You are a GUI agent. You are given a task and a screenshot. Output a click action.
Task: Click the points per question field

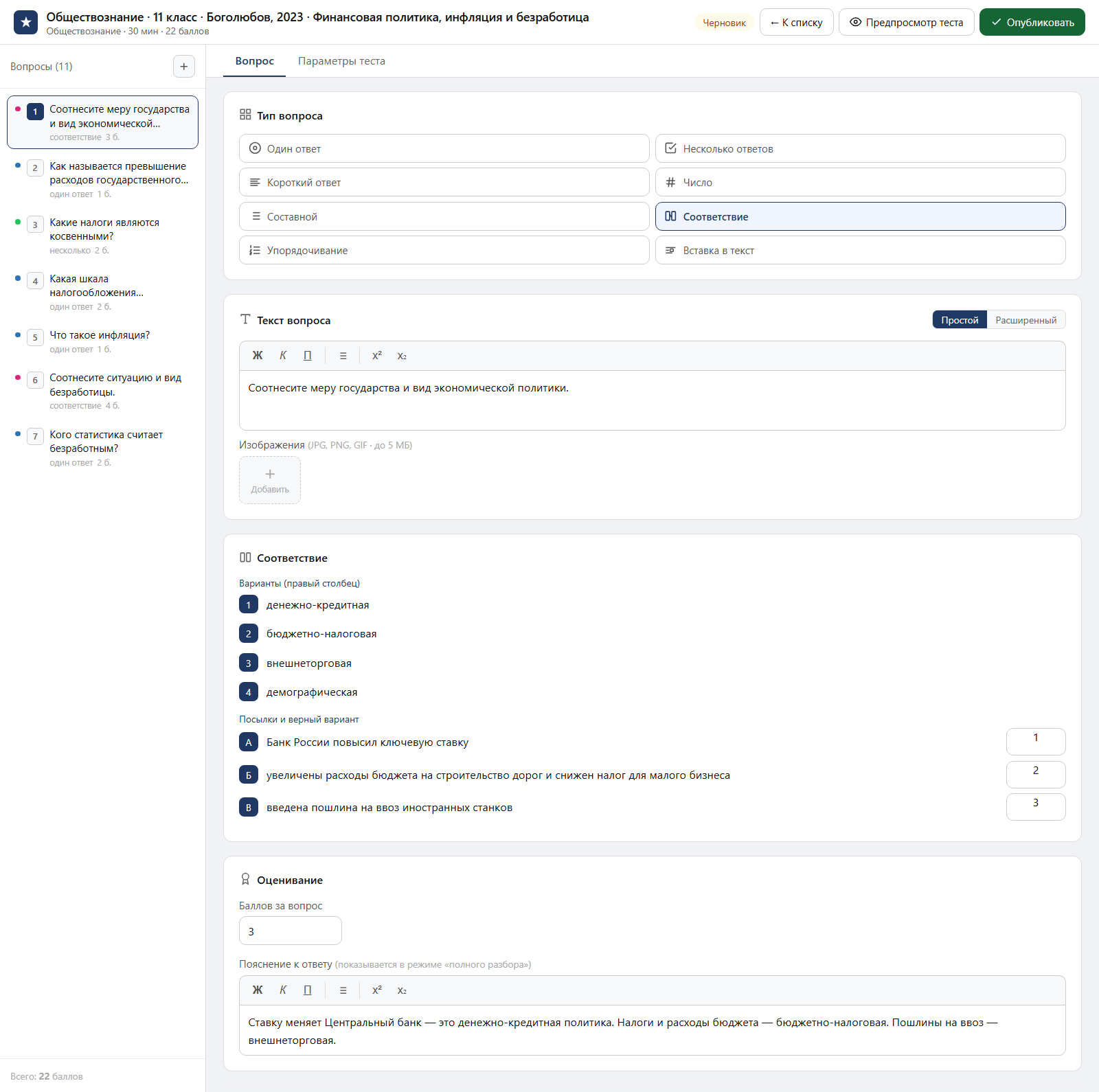click(x=291, y=931)
